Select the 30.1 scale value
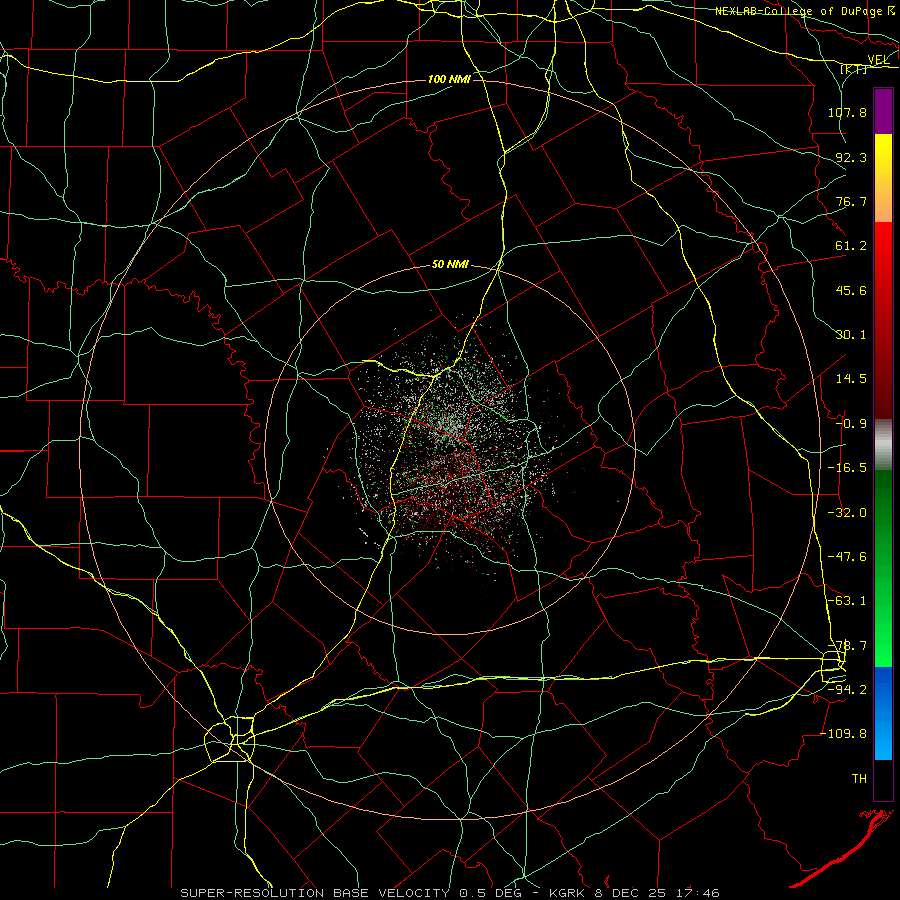The width and height of the screenshot is (900, 900). [x=851, y=335]
